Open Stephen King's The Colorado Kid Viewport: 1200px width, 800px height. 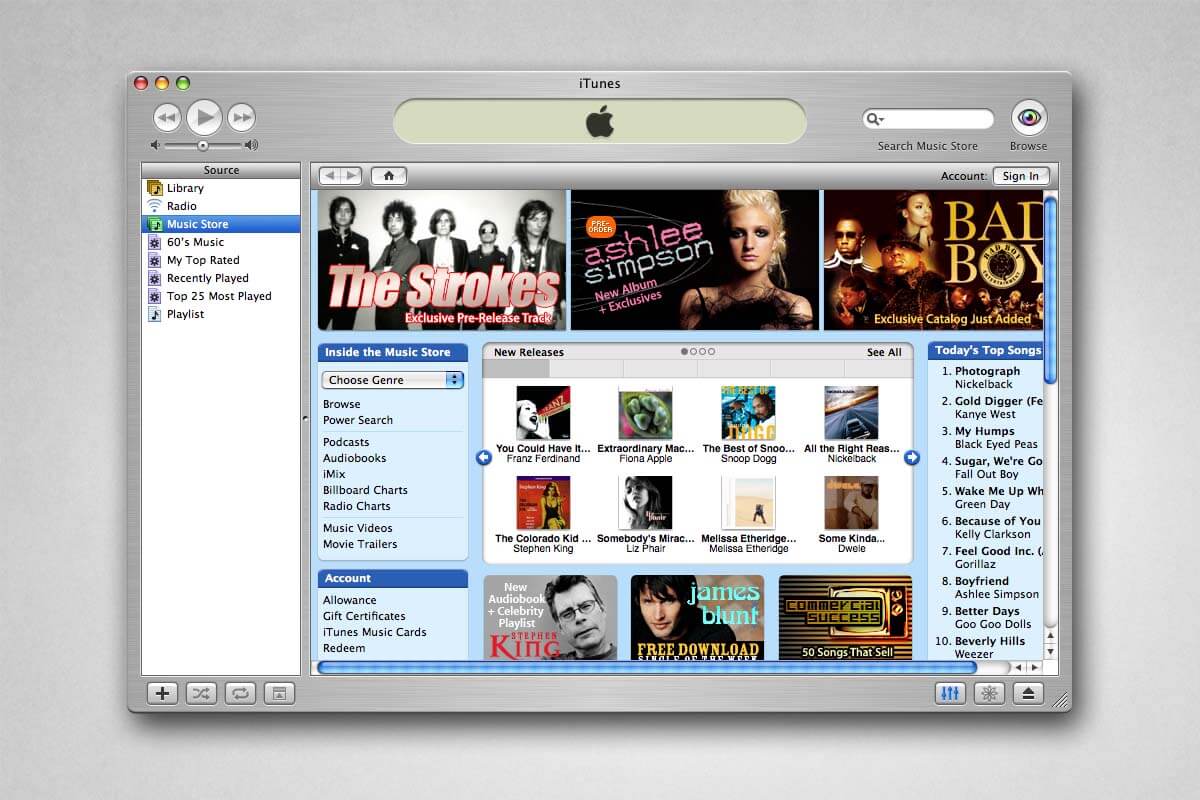543,503
